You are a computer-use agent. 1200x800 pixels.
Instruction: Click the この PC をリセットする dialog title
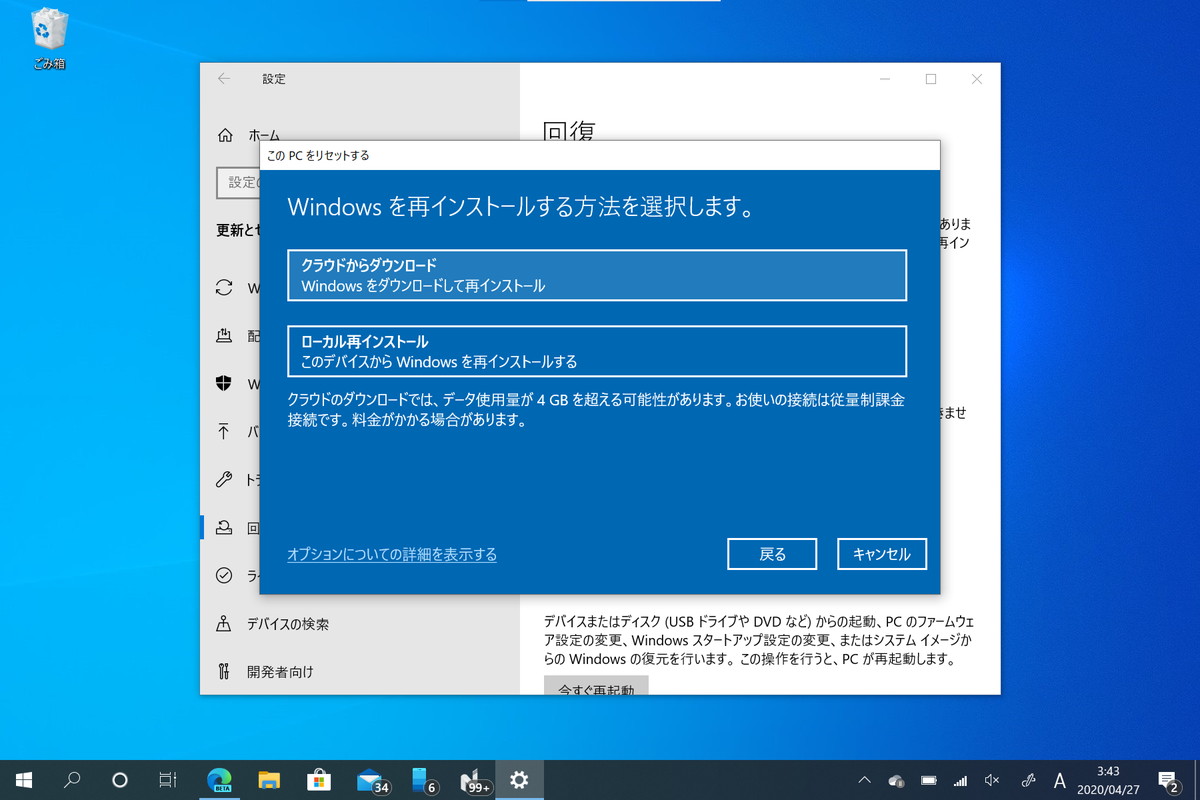(318, 155)
